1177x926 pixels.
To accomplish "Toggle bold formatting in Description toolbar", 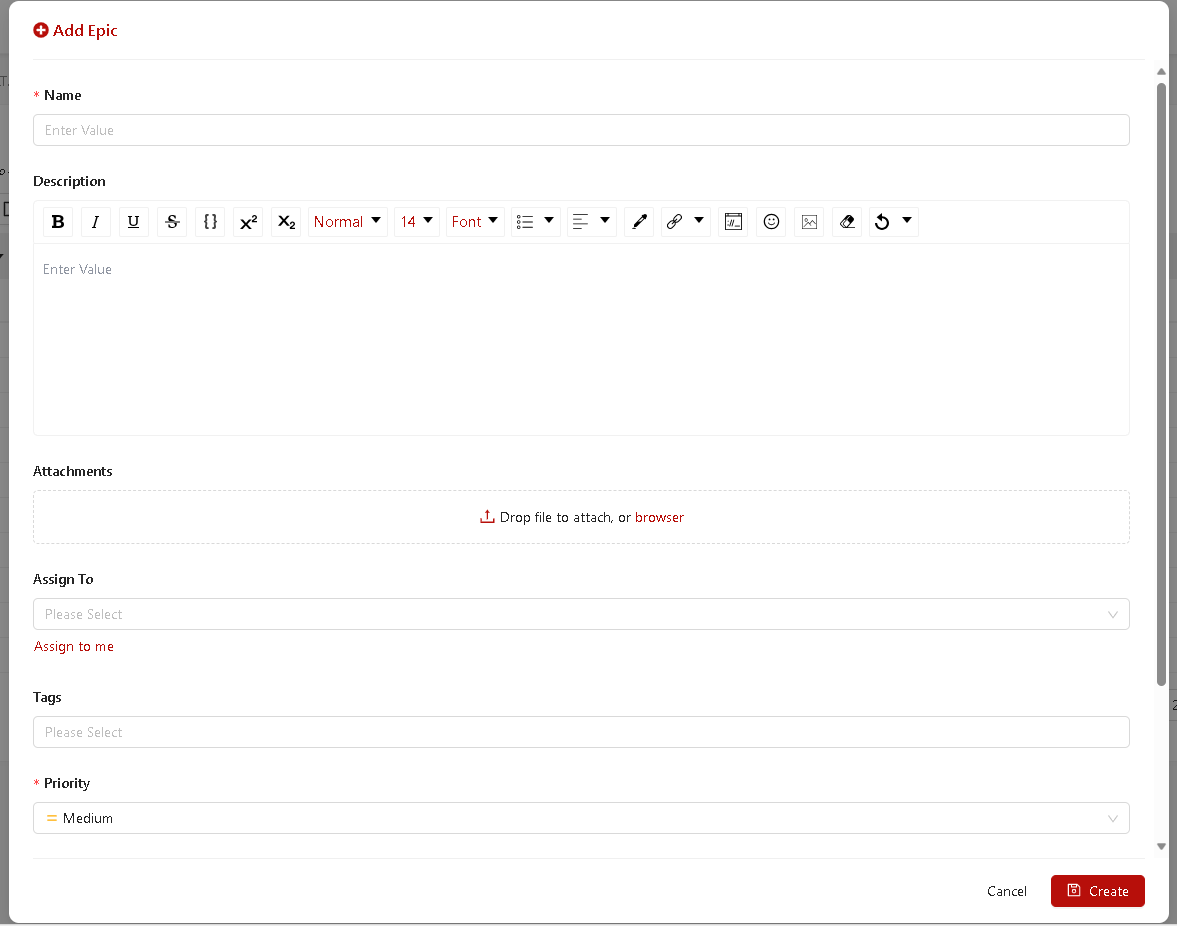I will point(58,221).
